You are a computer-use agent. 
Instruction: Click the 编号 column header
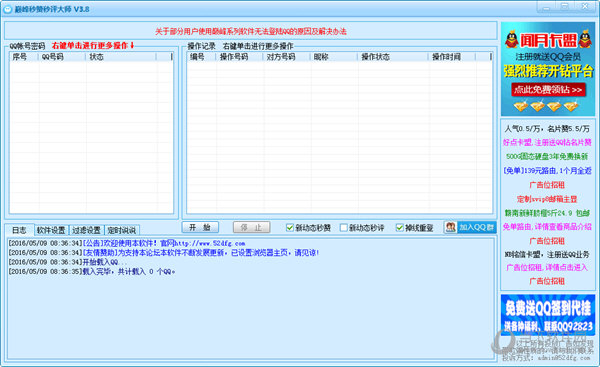coord(202,57)
